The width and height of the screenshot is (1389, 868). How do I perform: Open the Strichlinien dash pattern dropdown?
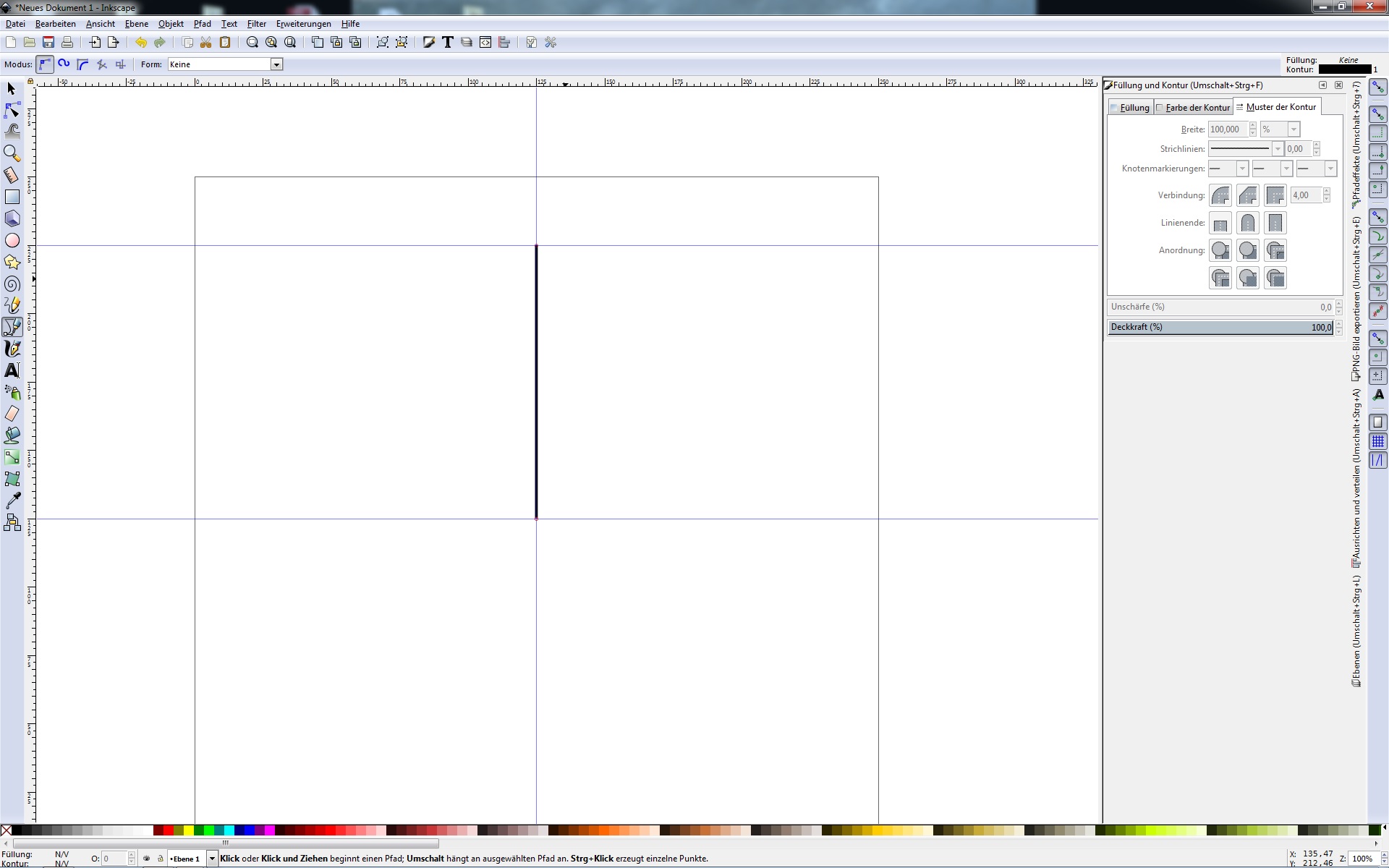[x=1277, y=149]
